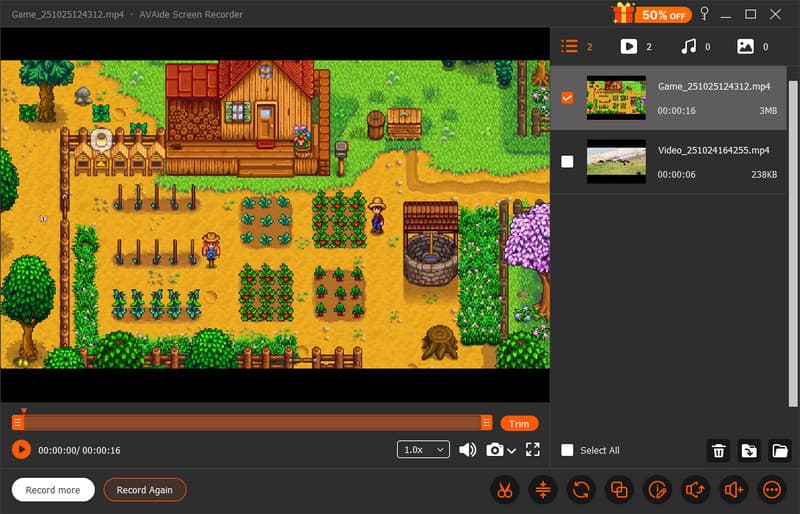Click the Record Again button
Viewport: 800px width, 514px height.
point(145,490)
